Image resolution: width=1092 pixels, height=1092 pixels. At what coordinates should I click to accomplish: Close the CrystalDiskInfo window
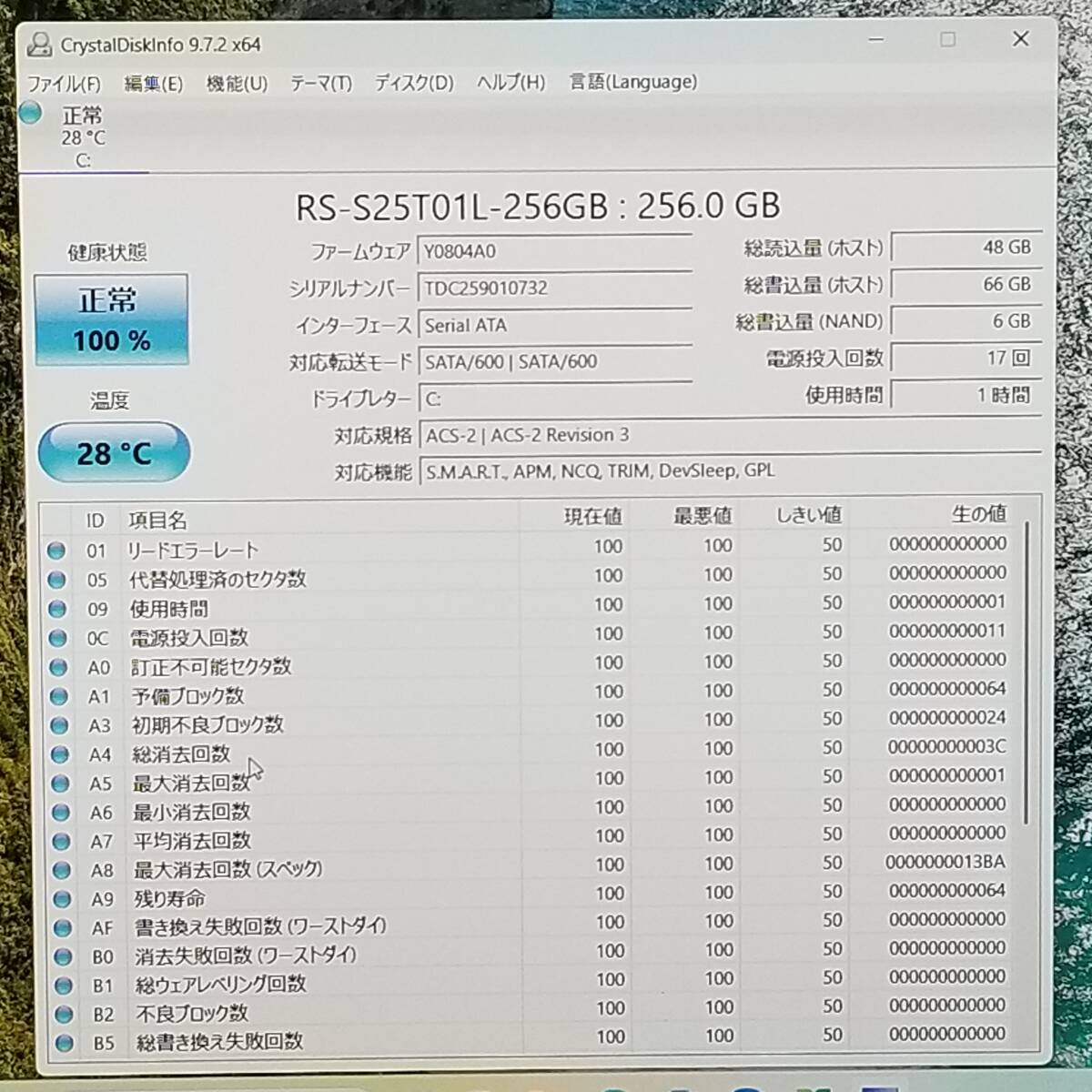click(x=1020, y=38)
